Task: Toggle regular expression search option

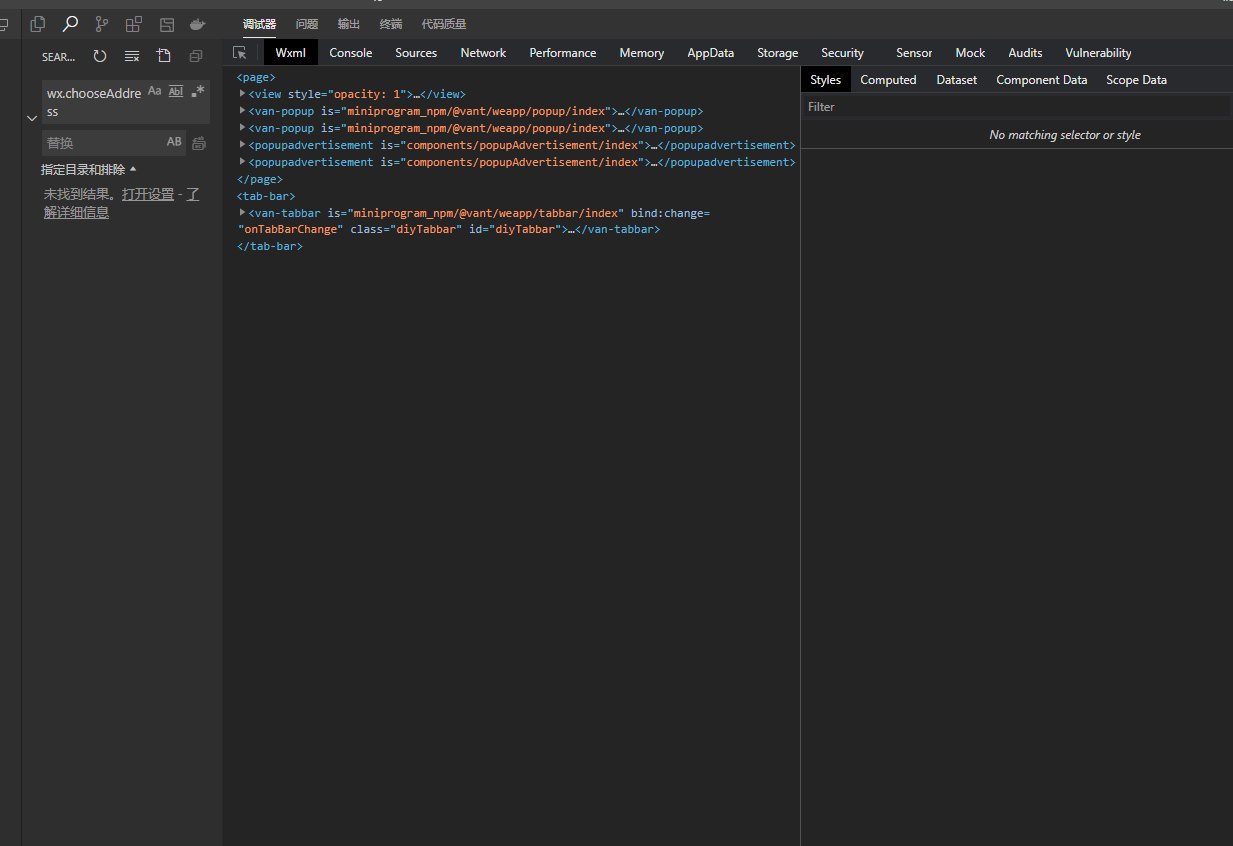Action: click(198, 91)
